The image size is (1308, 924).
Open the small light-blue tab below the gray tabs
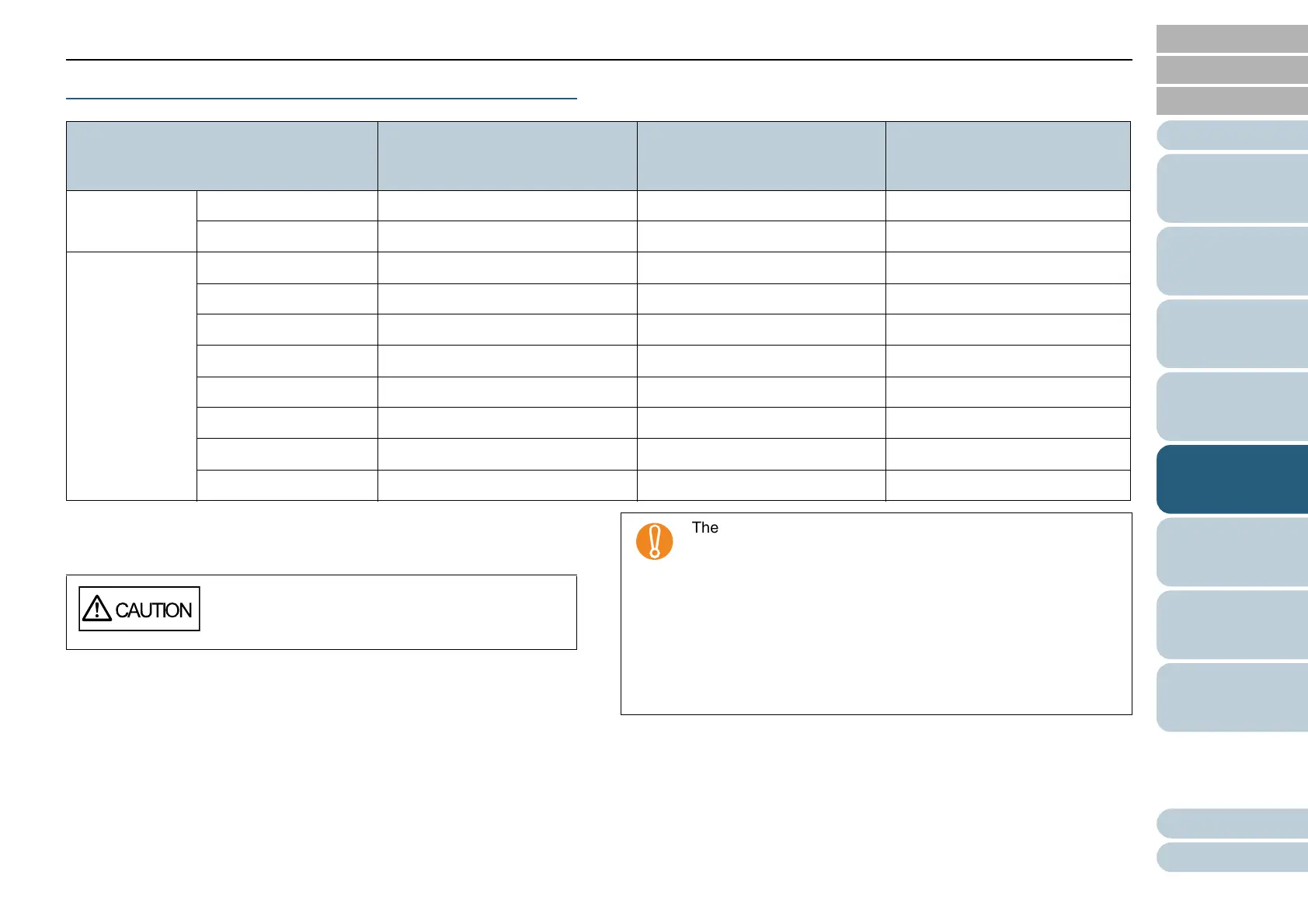coord(1231,135)
